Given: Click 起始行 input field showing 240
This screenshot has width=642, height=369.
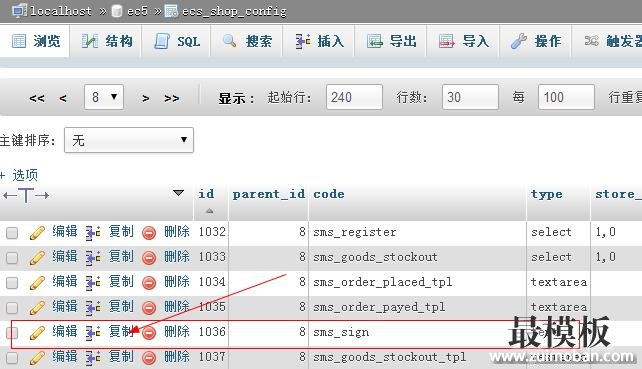Looking at the screenshot, I should pos(355,97).
